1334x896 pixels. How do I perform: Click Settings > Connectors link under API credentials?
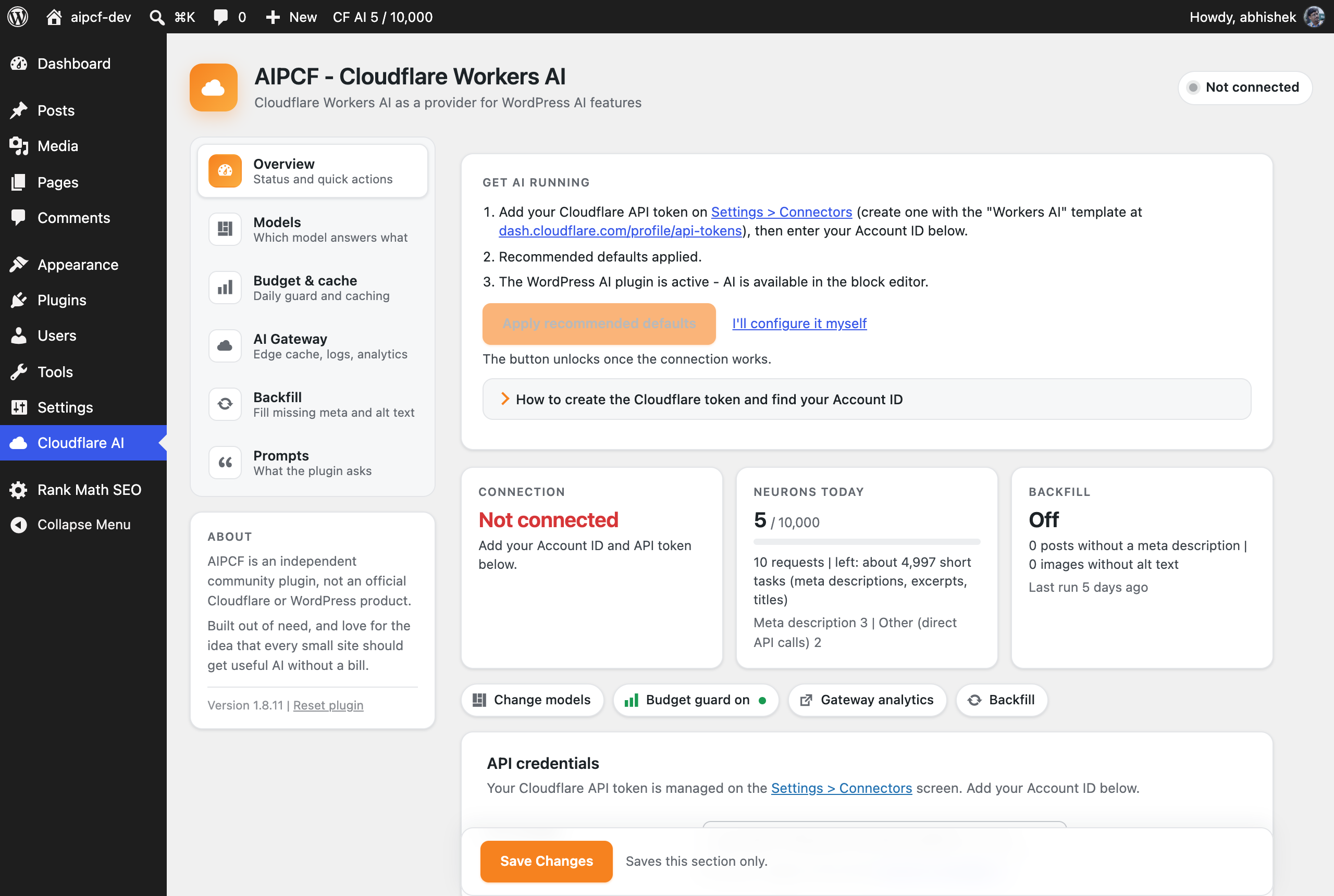842,788
